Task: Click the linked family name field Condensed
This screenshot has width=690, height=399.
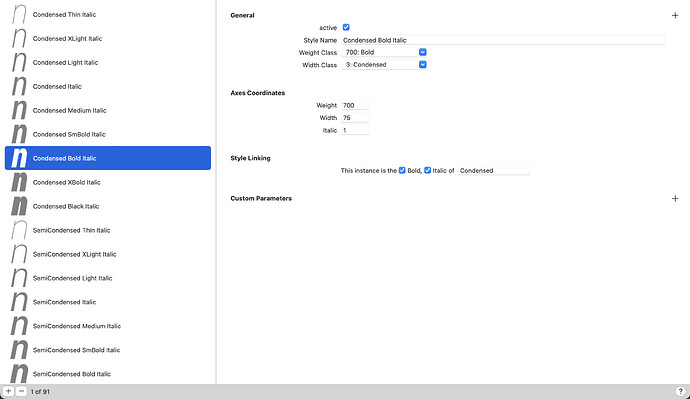Action: pyautogui.click(x=494, y=170)
